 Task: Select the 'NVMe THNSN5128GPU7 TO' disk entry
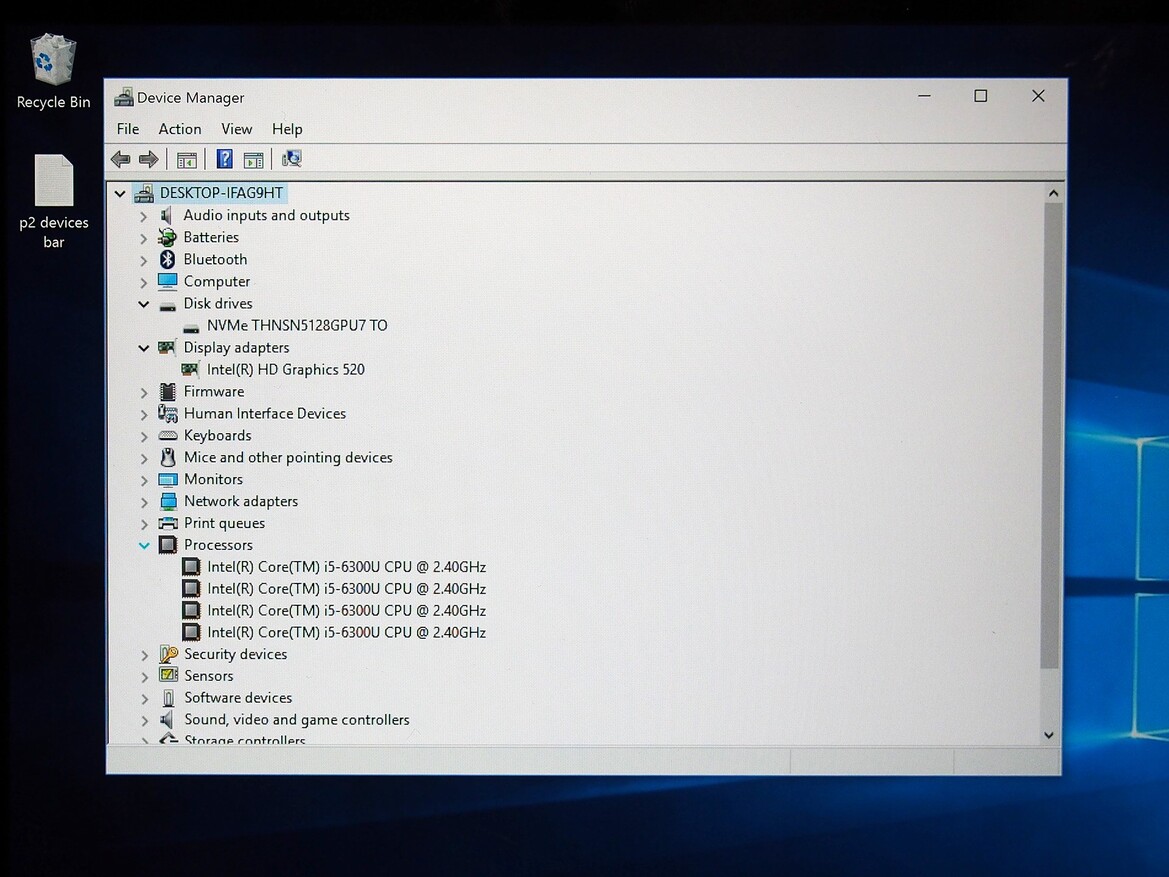coord(297,325)
